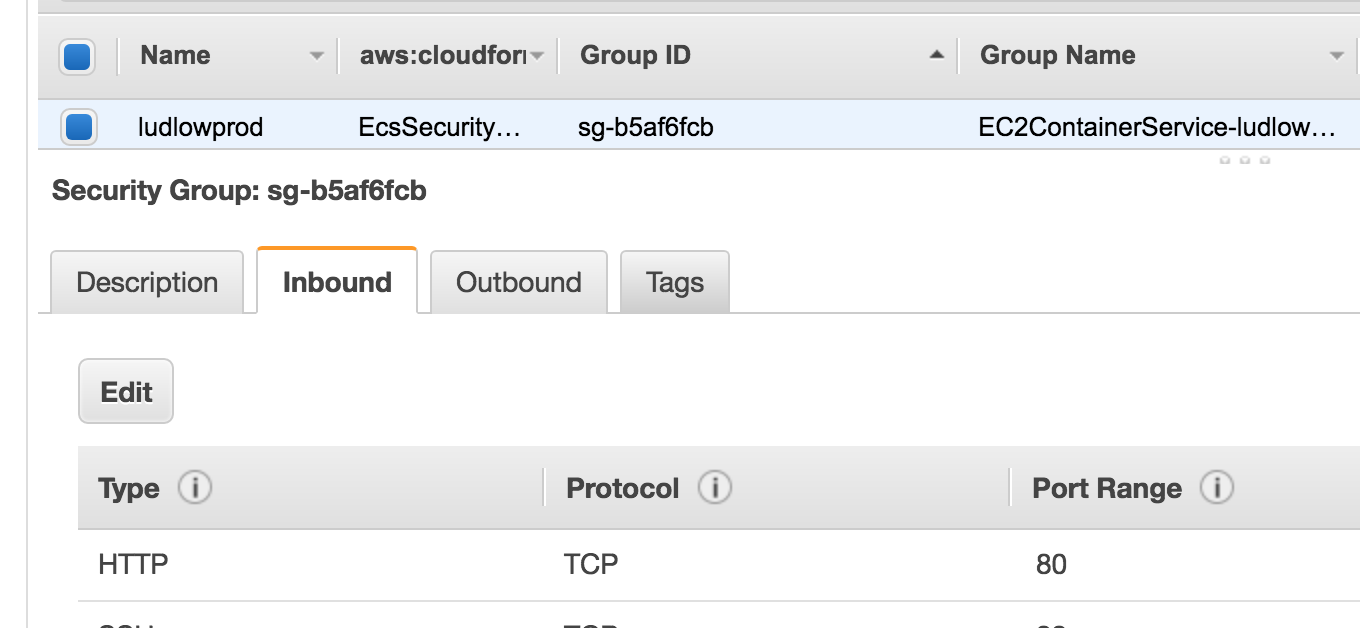Click the Port Range info icon
The width and height of the screenshot is (1360, 628).
1217,488
